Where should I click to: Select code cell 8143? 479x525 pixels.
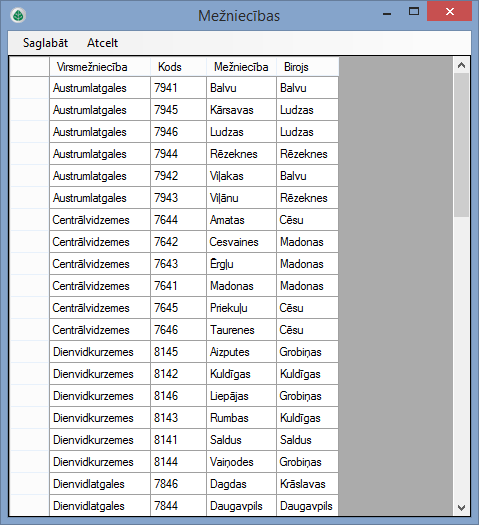[x=178, y=418]
